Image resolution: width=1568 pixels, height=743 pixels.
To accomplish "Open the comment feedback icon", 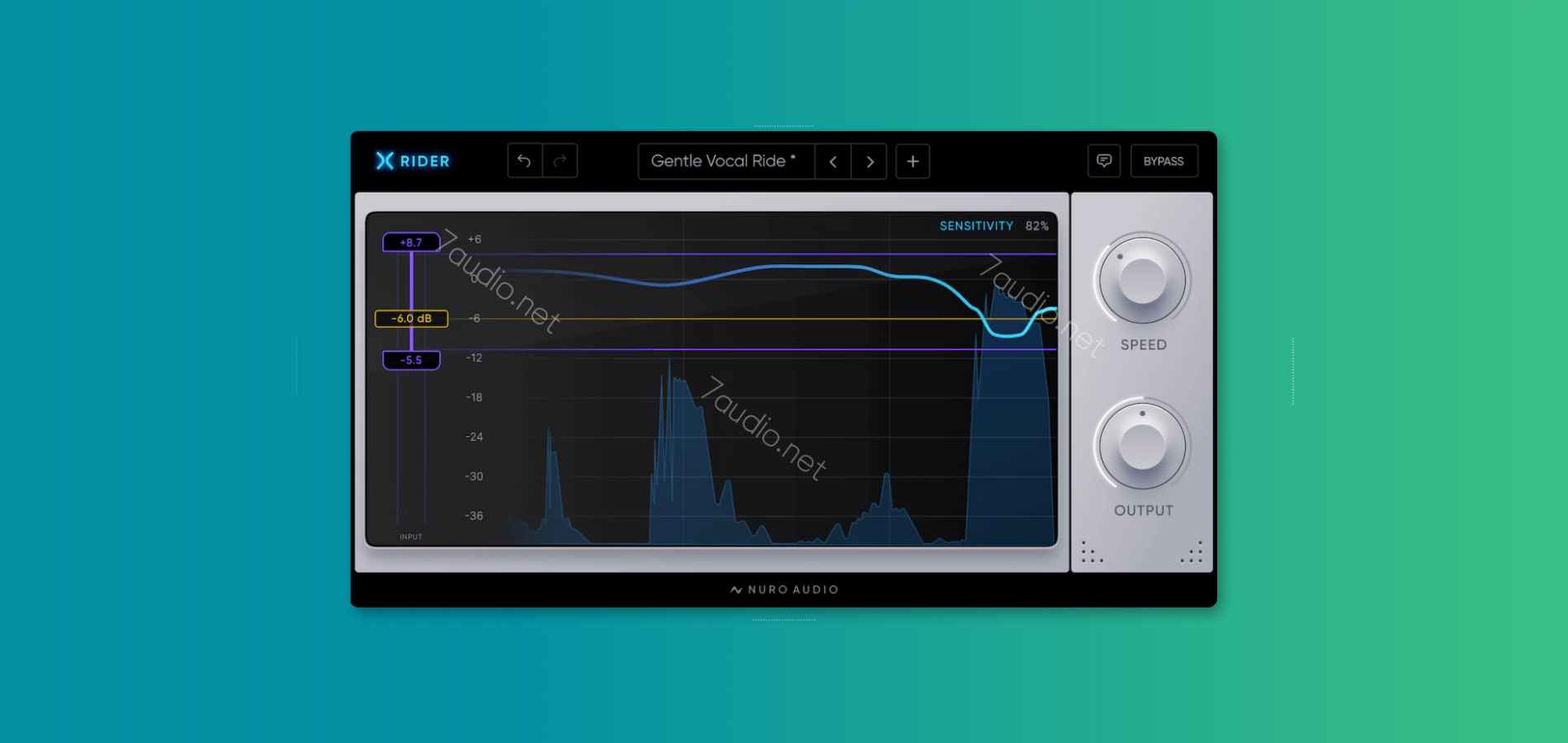I will pos(1104,161).
